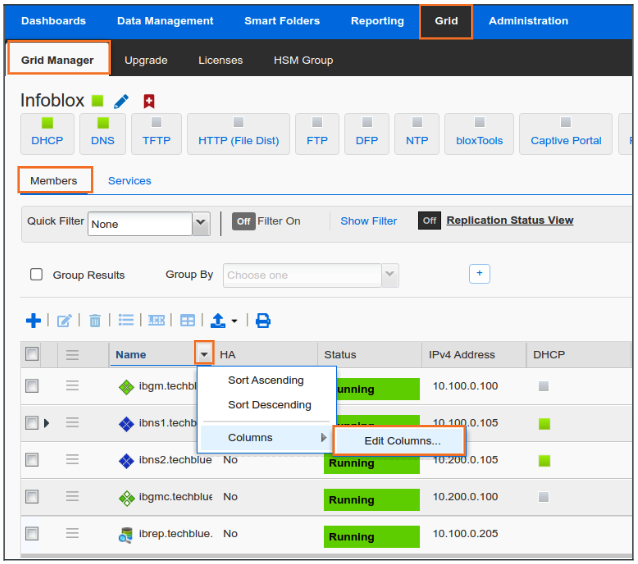This screenshot has height=564, width=638.
Task: Open the Name column header dropdown arrow
Action: (204, 354)
